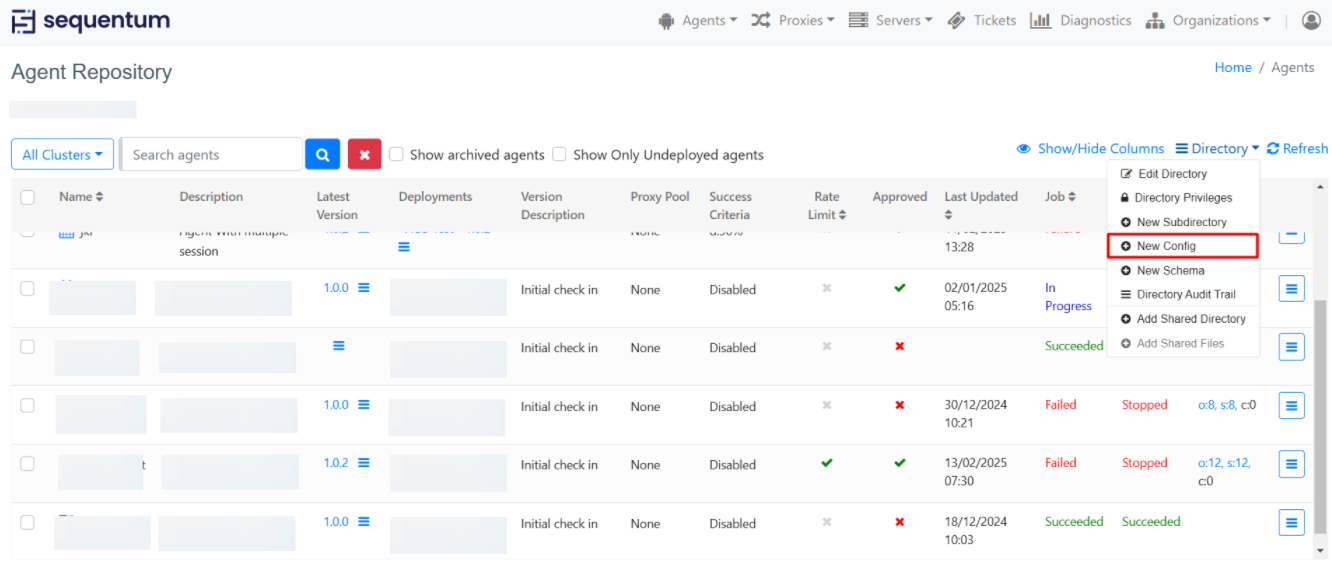This screenshot has height=568, width=1332.
Task: Open Diagnostics from the top navigation
Action: click(x=1081, y=20)
